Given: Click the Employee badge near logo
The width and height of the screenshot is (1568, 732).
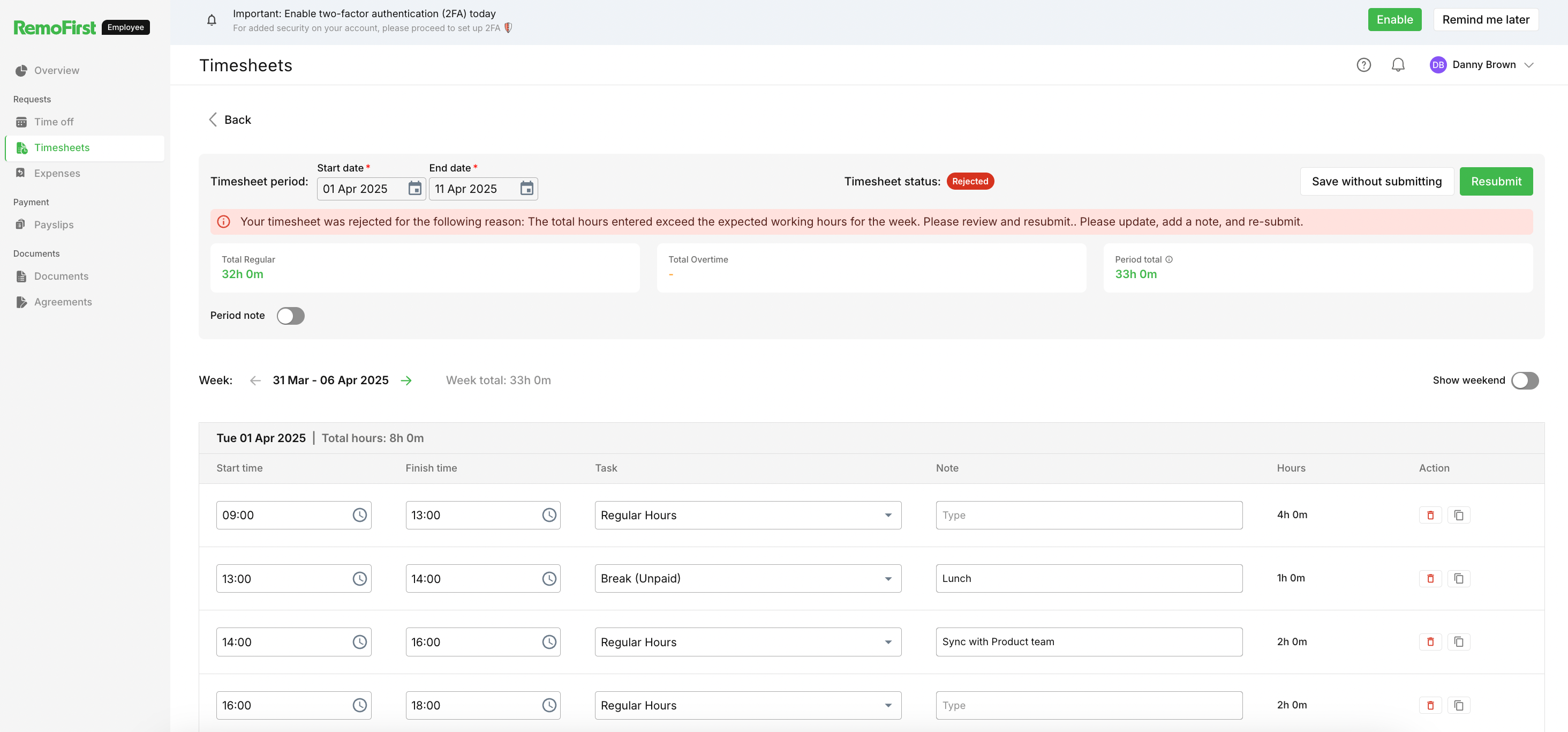Looking at the screenshot, I should point(125,27).
